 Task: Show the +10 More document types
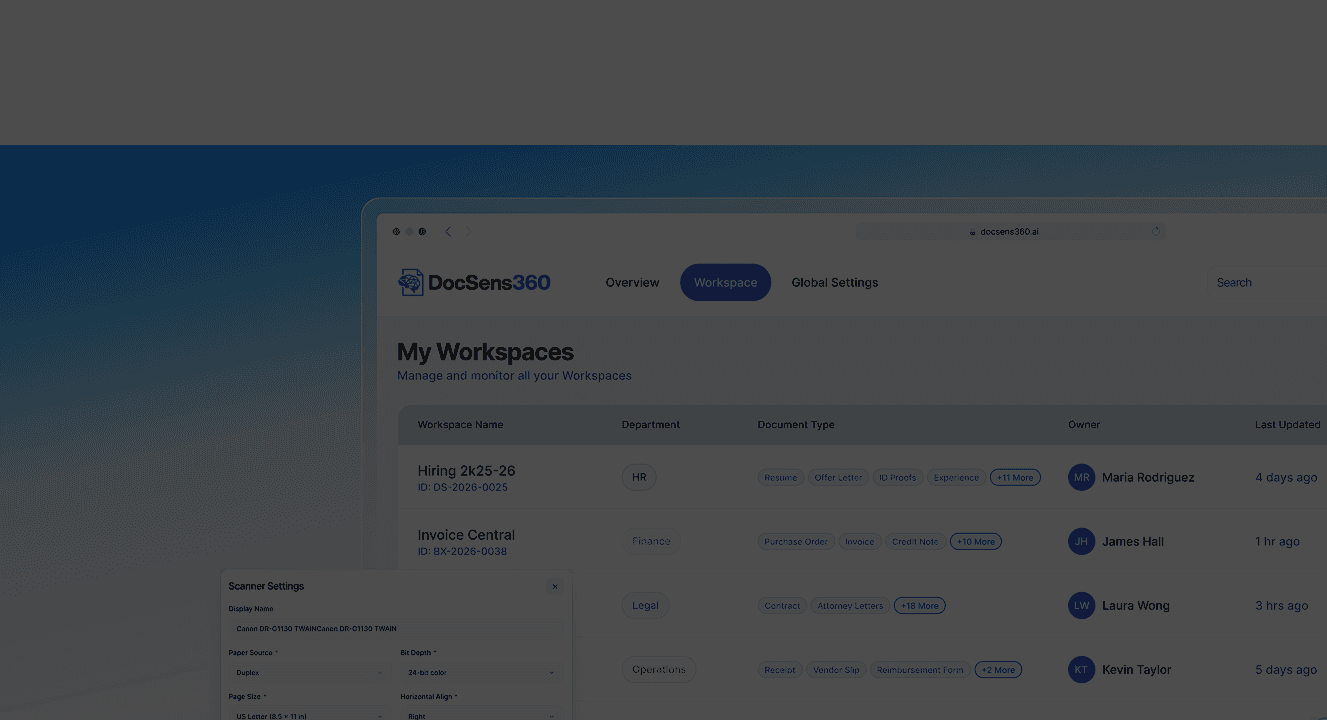pos(975,542)
